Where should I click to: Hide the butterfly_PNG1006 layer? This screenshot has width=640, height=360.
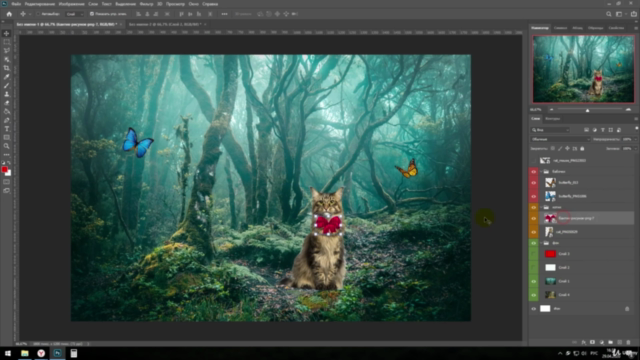pyautogui.click(x=533, y=196)
